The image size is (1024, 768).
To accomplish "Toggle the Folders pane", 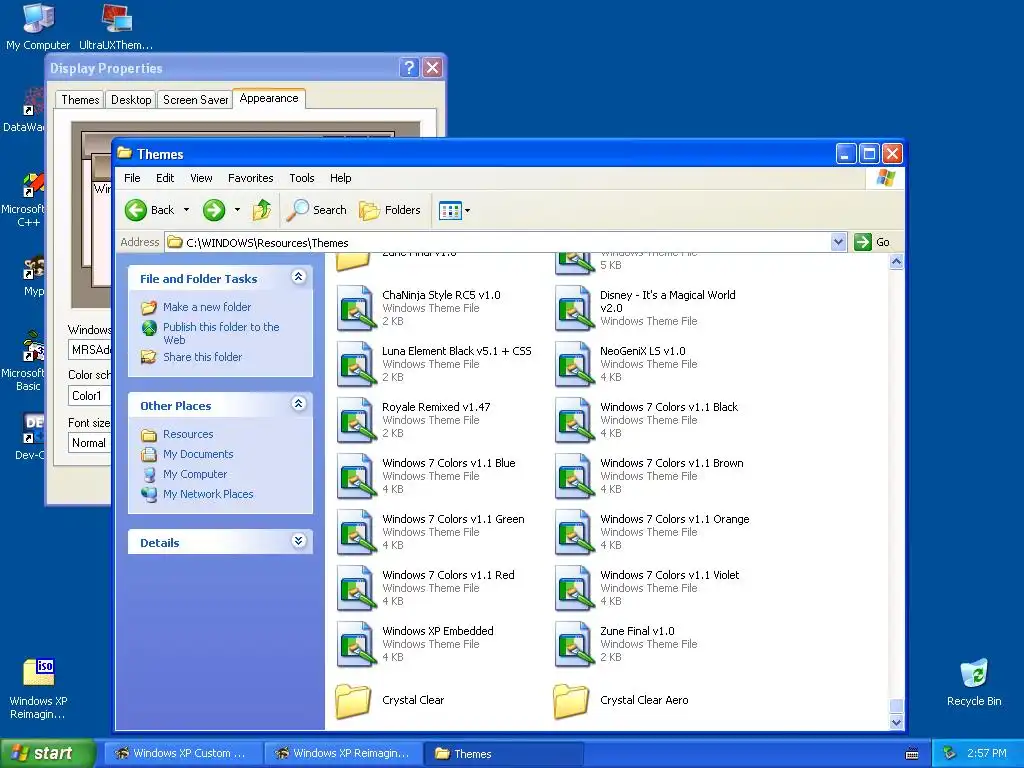I will [390, 210].
